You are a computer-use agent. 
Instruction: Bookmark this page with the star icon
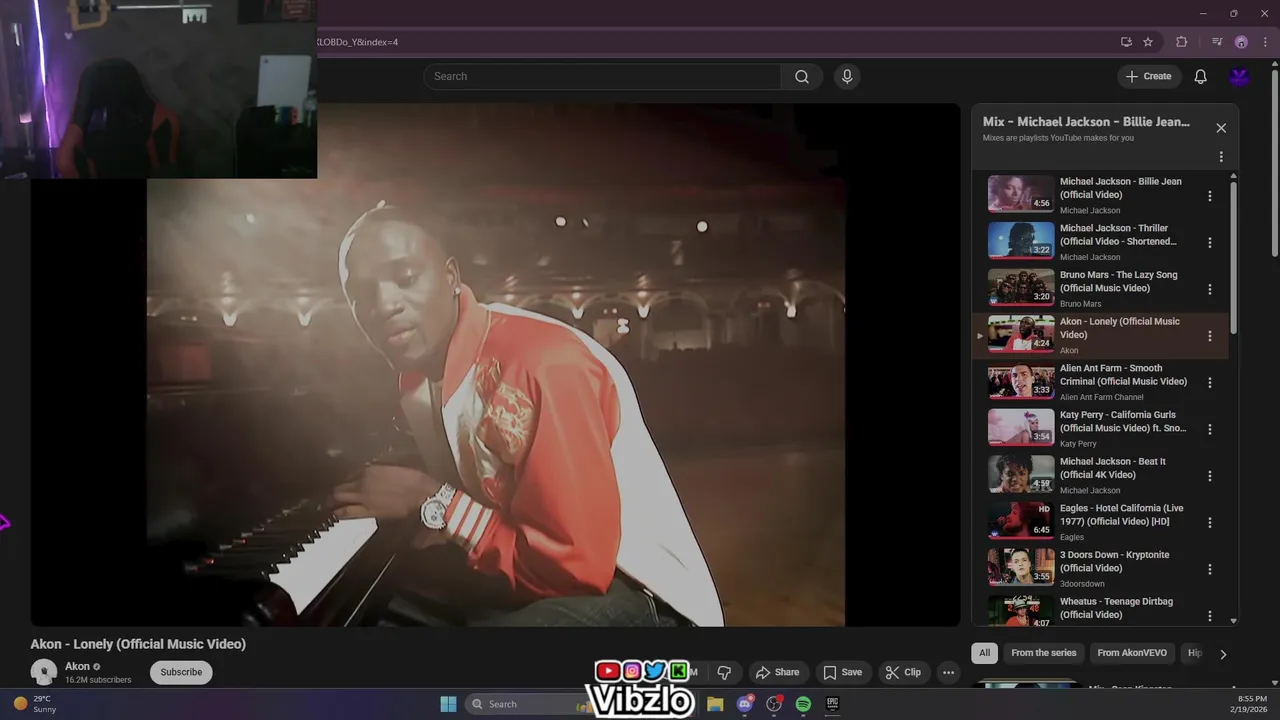click(1148, 42)
